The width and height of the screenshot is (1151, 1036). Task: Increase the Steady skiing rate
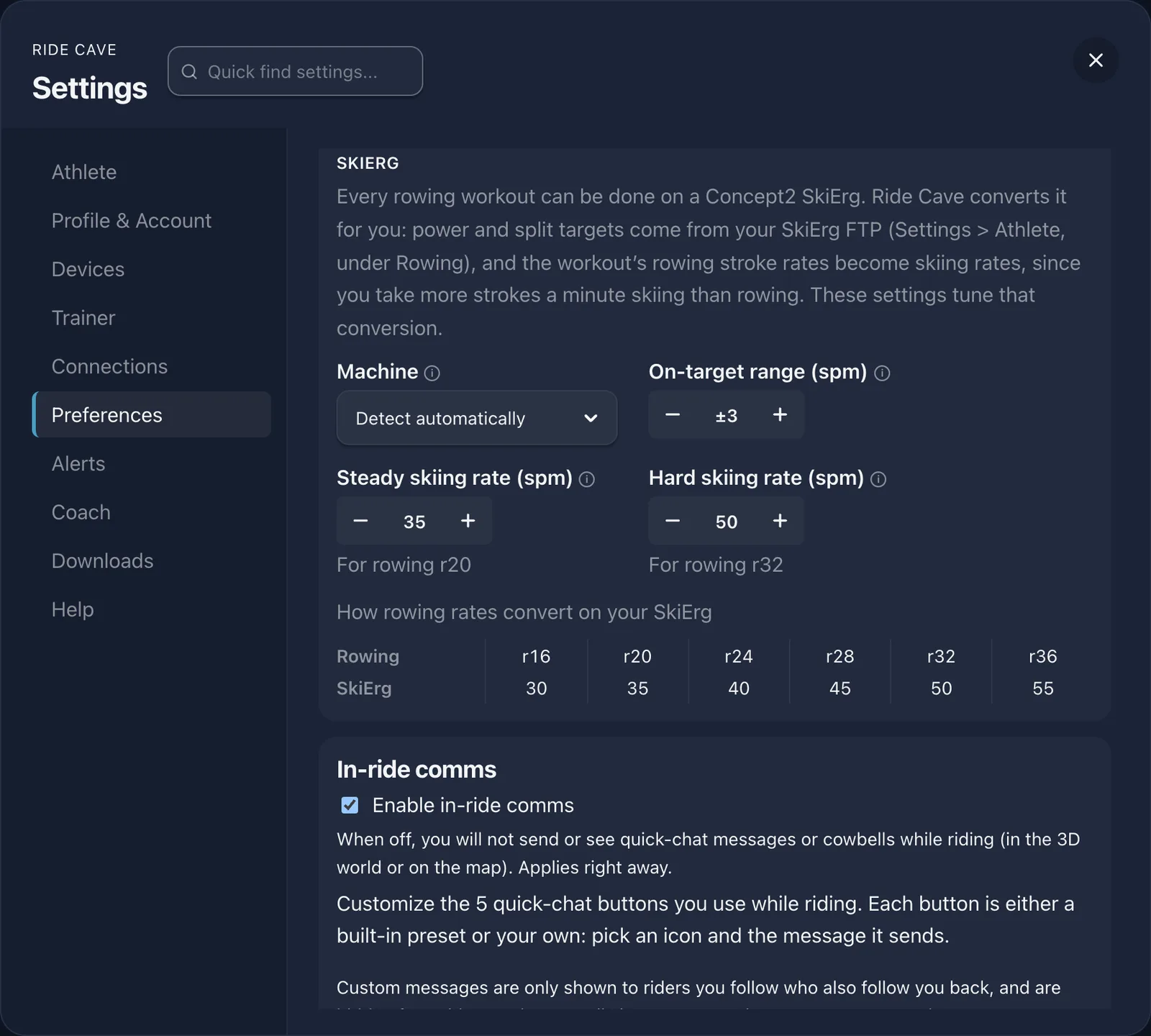coord(468,521)
